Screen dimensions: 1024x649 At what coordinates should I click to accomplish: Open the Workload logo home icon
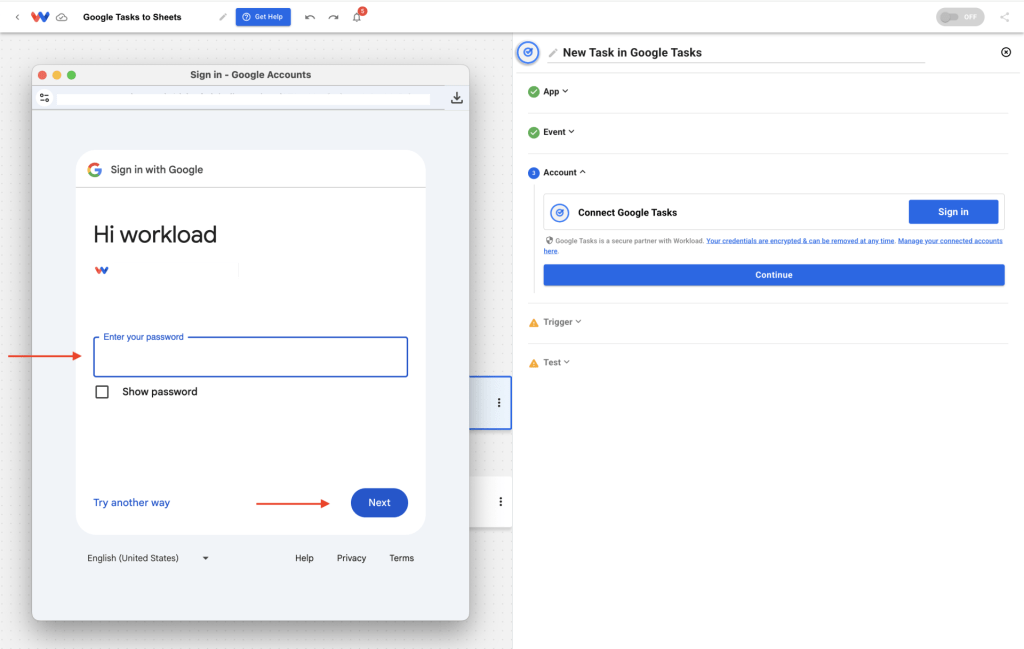click(x=40, y=17)
